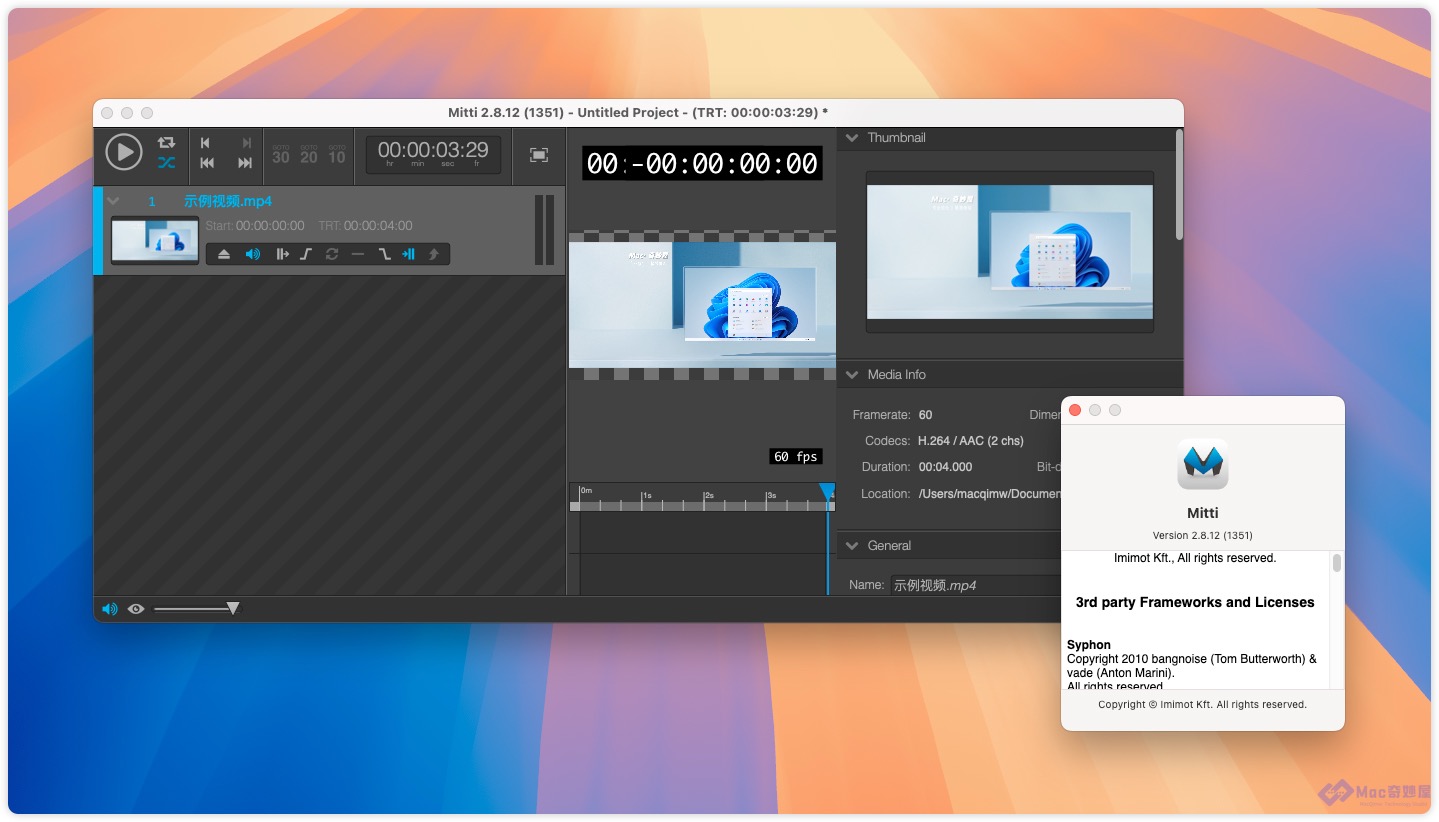Click the GOTO 10 button

[x=337, y=154]
